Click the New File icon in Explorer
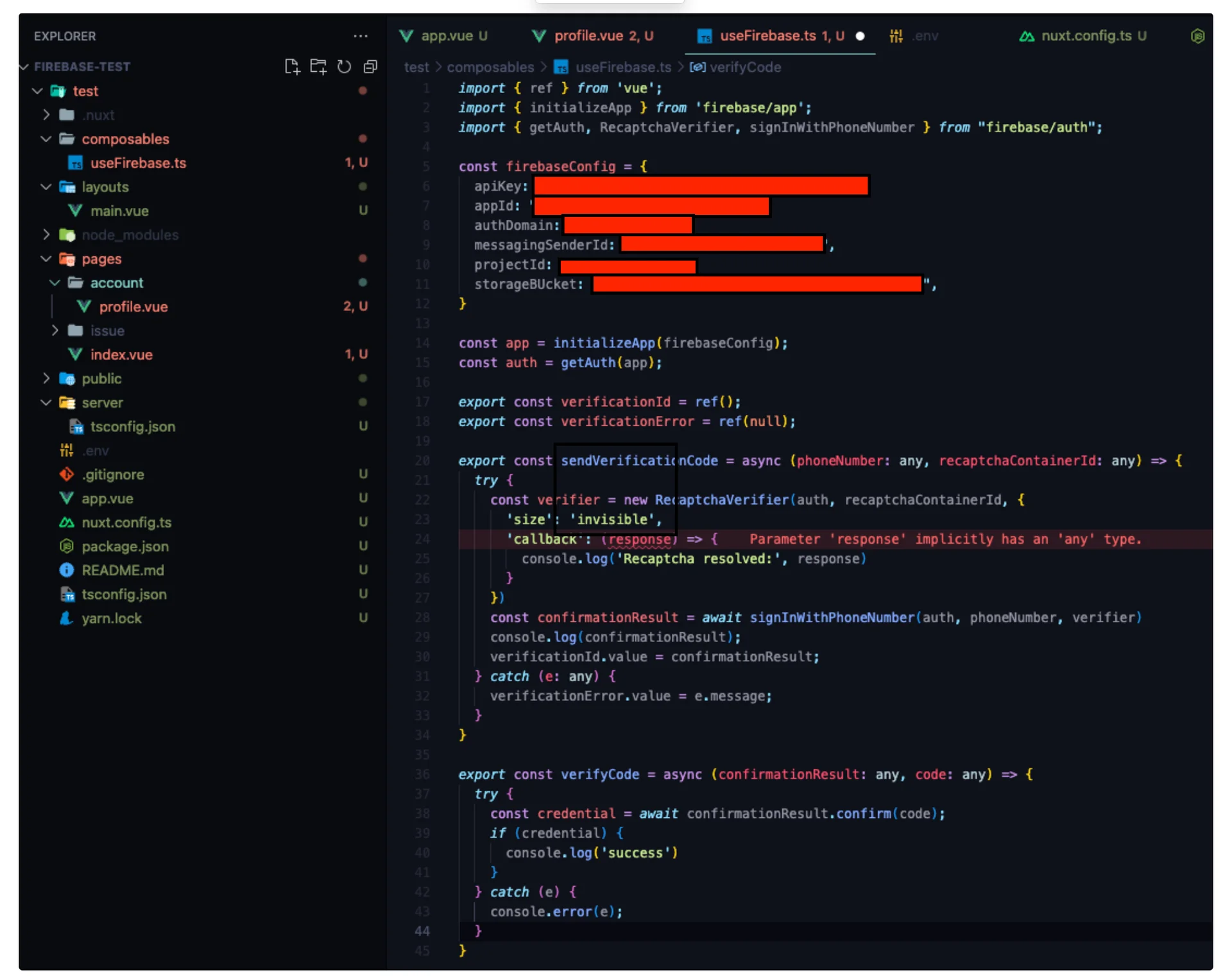The width and height of the screenshot is (1232, 979). (x=292, y=66)
